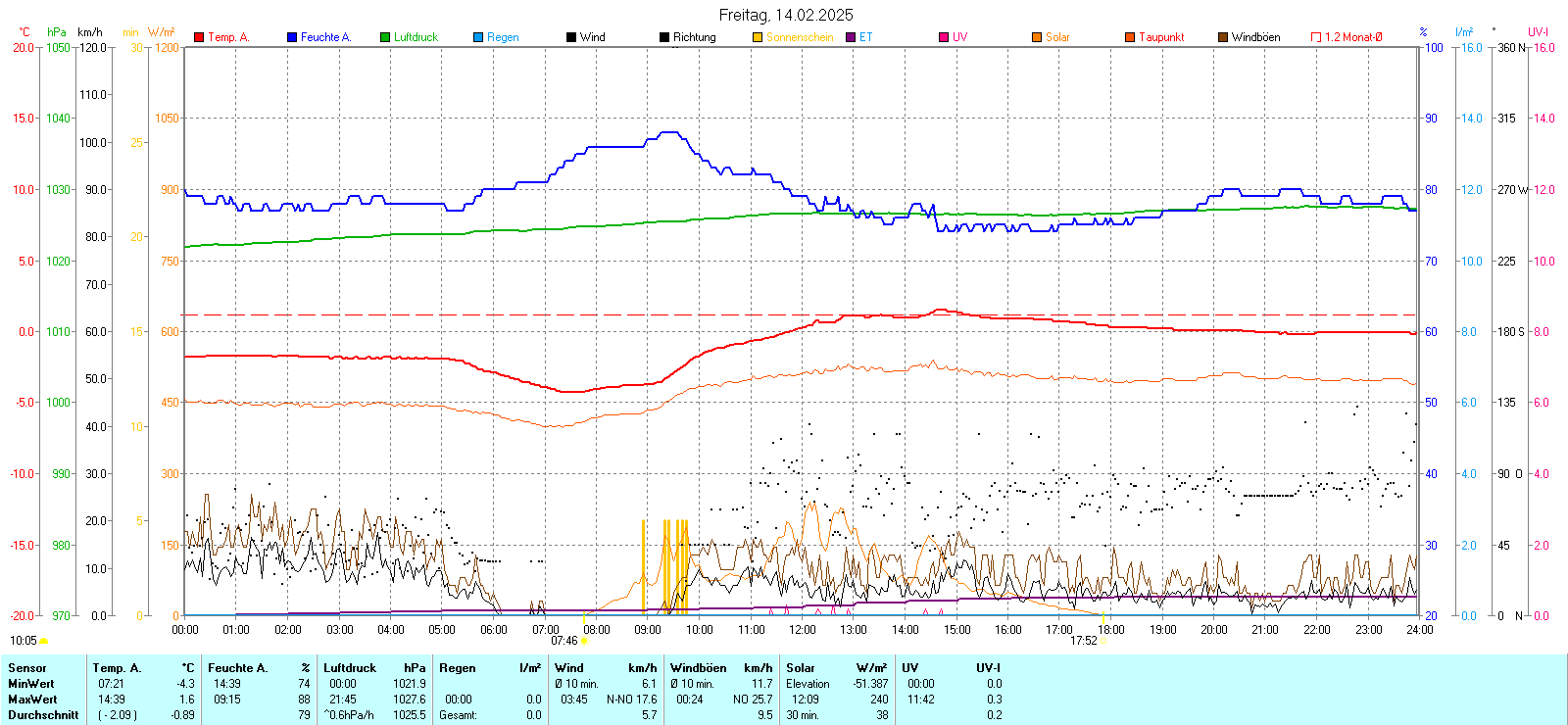The width and height of the screenshot is (1568, 725).
Task: Click the 12:00 time axis marker
Action: pyautogui.click(x=803, y=629)
